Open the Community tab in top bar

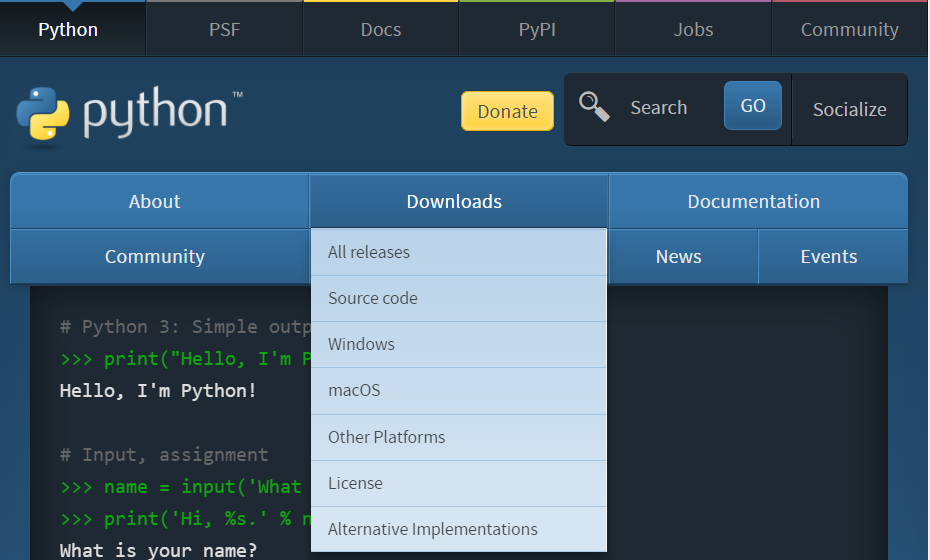click(x=850, y=29)
